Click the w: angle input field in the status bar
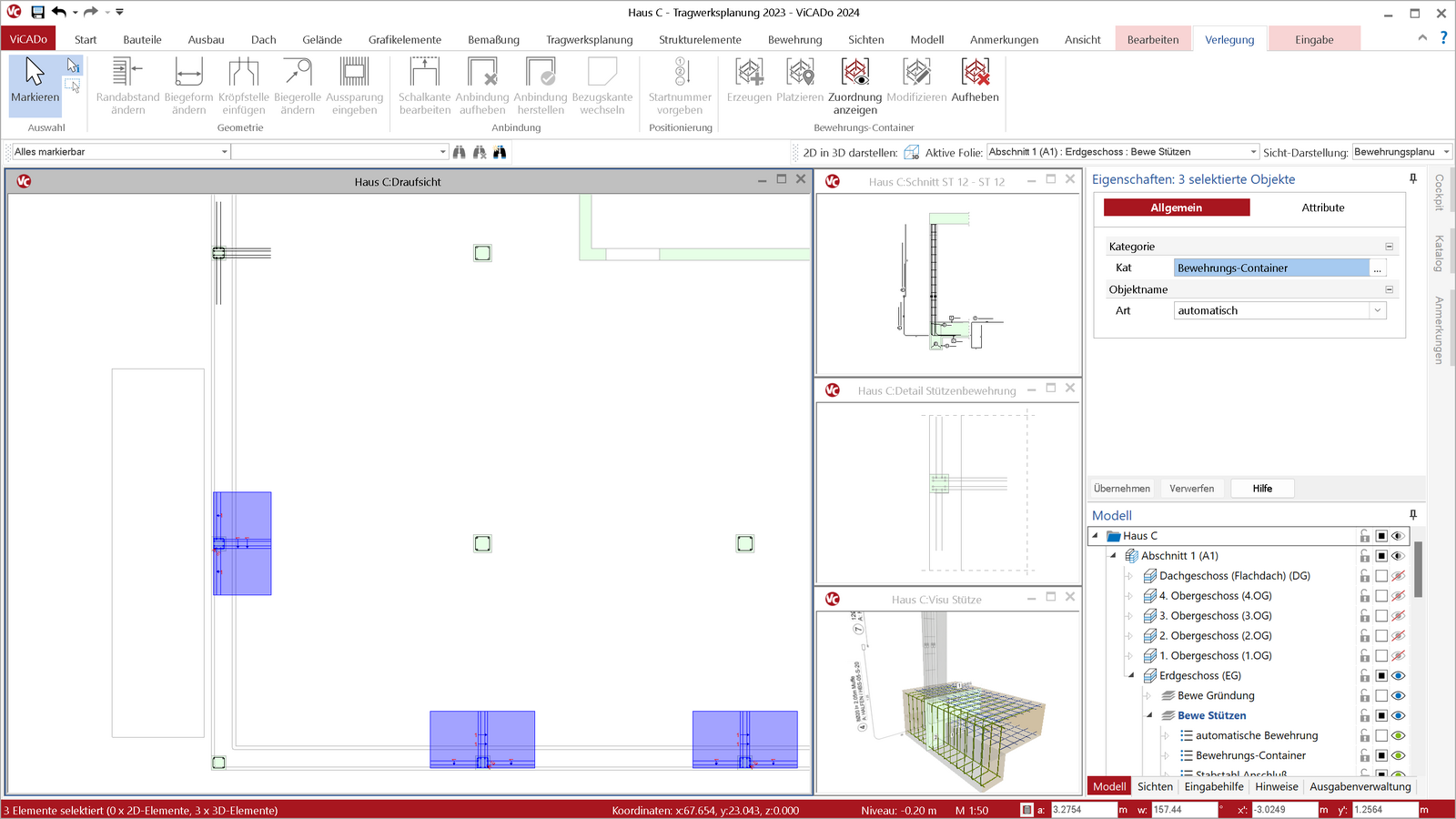The image size is (1456, 819). pyautogui.click(x=1184, y=809)
